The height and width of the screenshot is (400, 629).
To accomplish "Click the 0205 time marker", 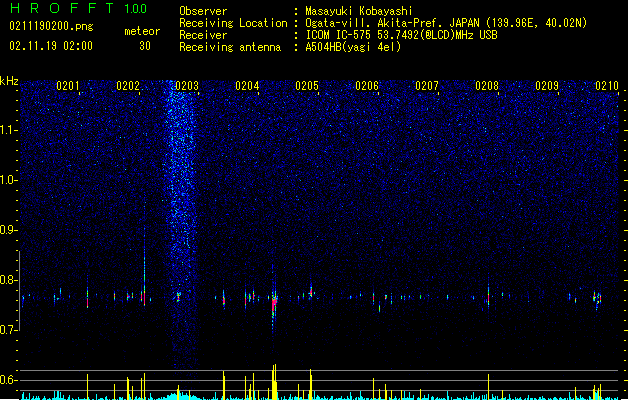I will click(x=307, y=86).
